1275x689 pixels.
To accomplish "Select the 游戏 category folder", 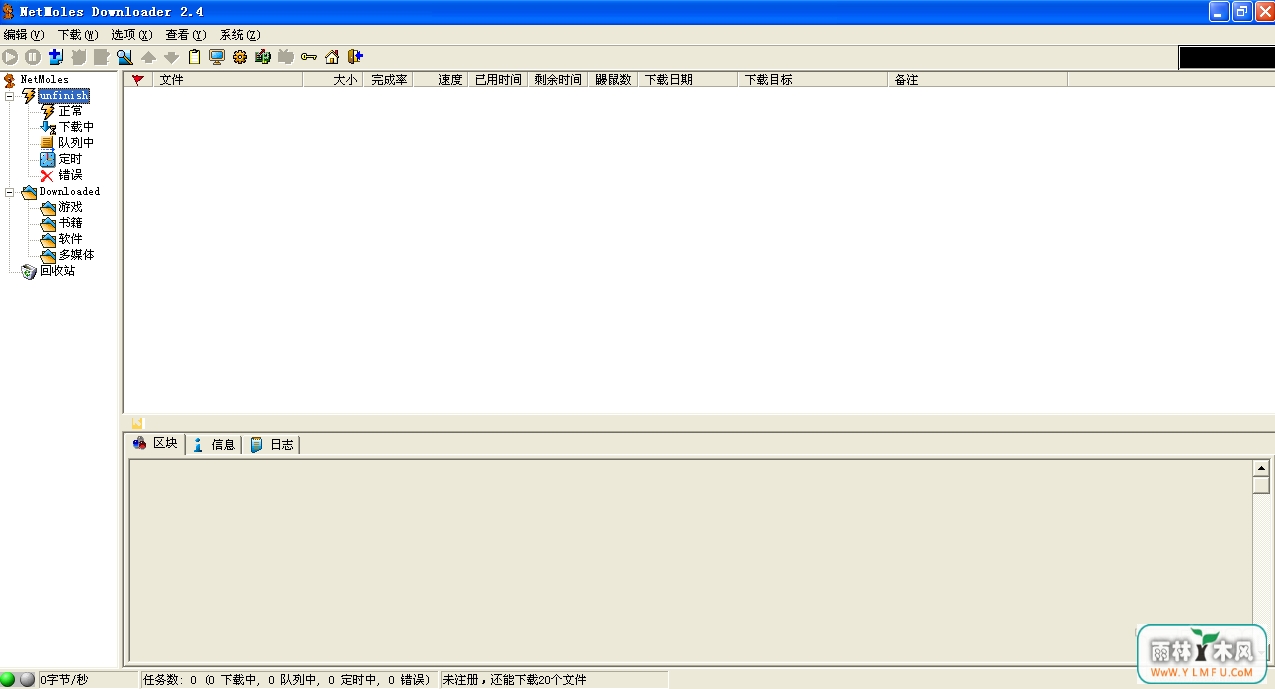I will [70, 207].
